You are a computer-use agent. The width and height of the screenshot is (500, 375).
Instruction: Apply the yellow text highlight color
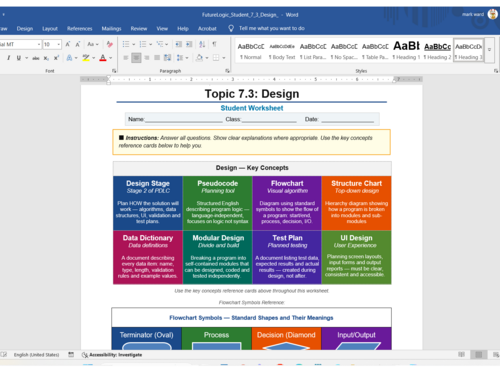(x=86, y=58)
